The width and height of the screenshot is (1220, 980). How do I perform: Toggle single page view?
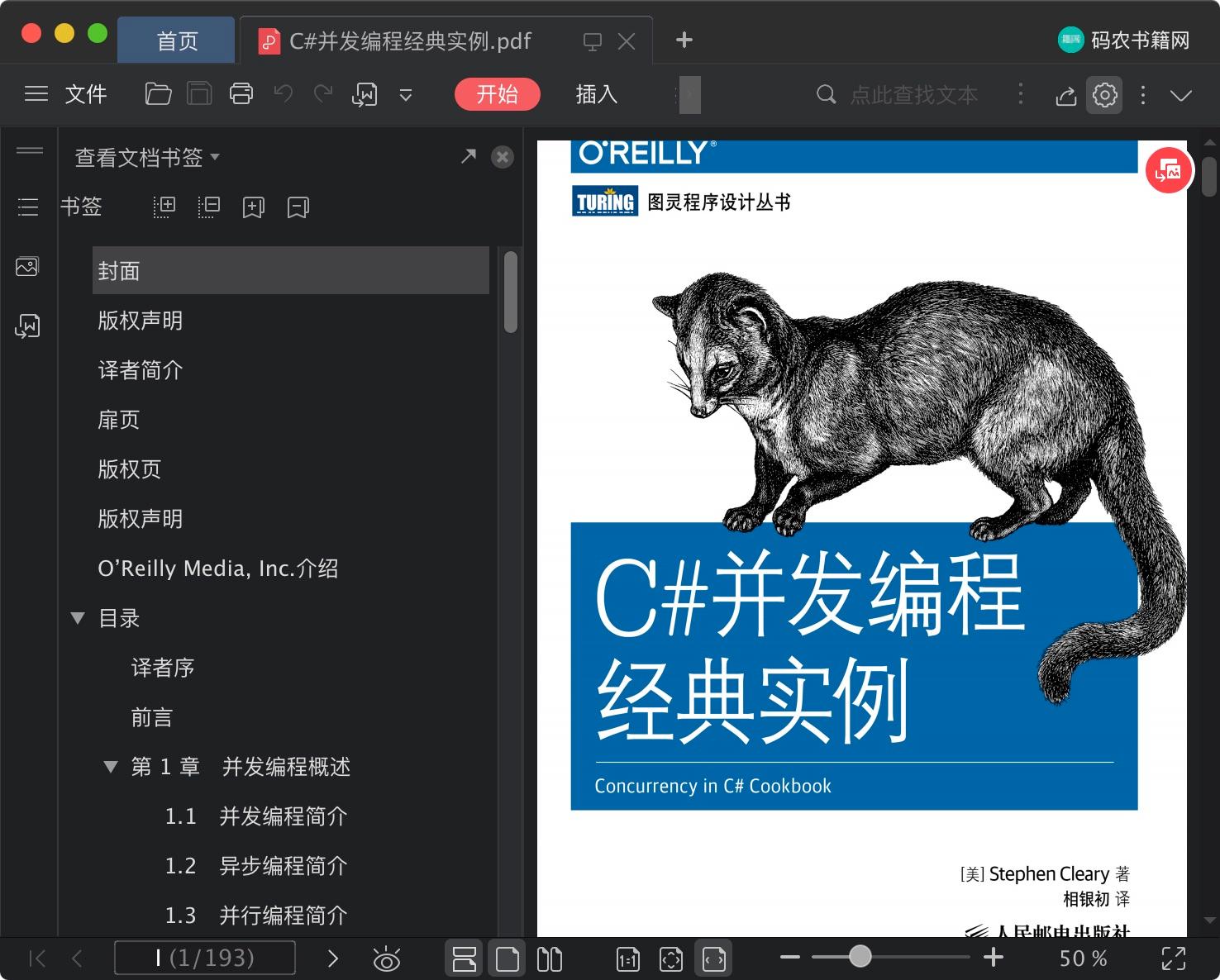508,959
